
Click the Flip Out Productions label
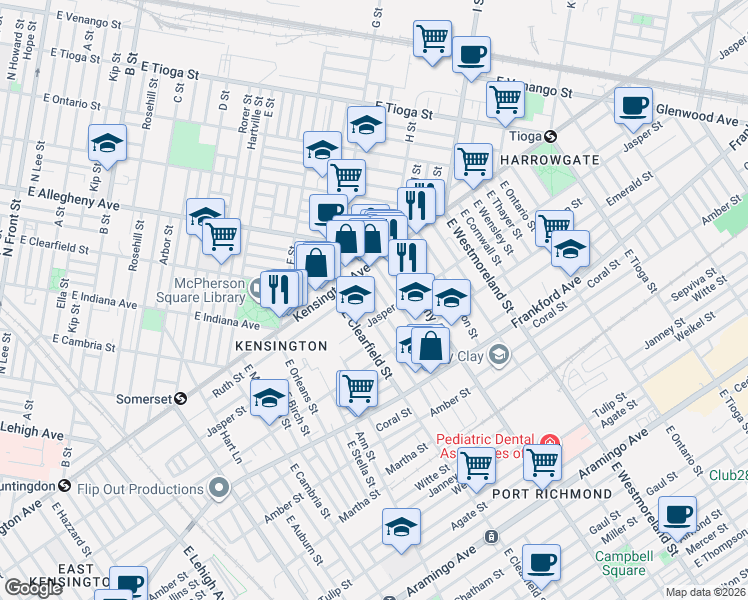pyautogui.click(x=140, y=489)
